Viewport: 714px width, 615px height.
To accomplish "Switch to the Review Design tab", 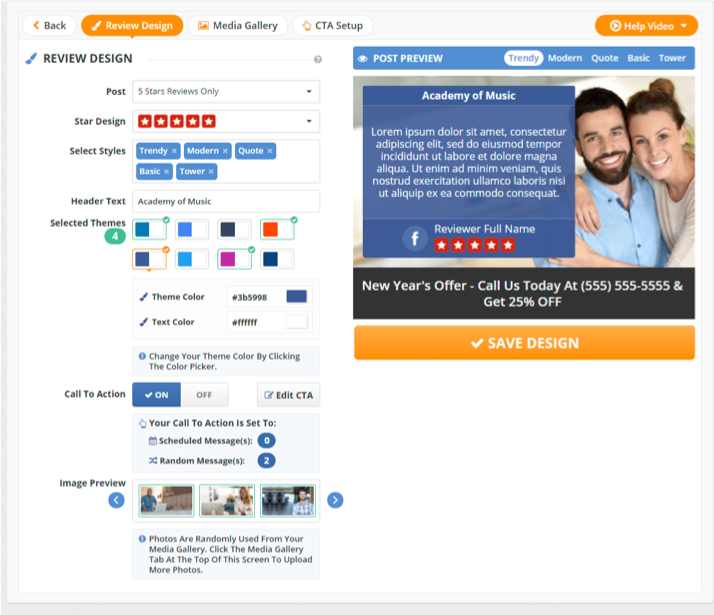I will tap(132, 25).
